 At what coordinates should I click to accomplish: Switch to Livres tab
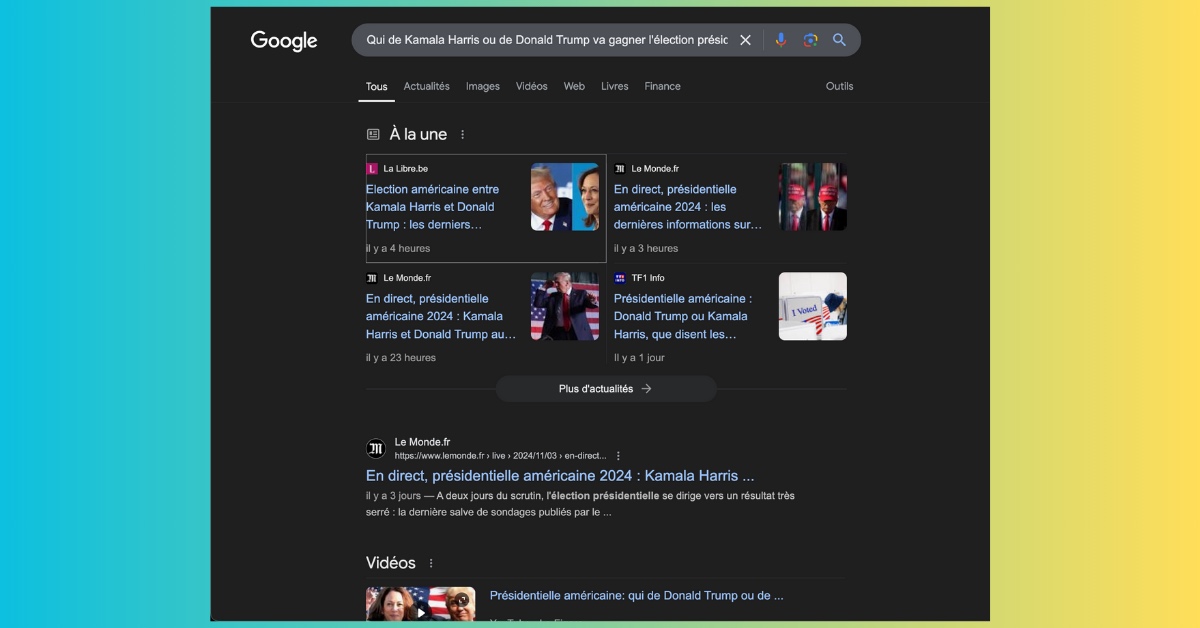(x=615, y=87)
